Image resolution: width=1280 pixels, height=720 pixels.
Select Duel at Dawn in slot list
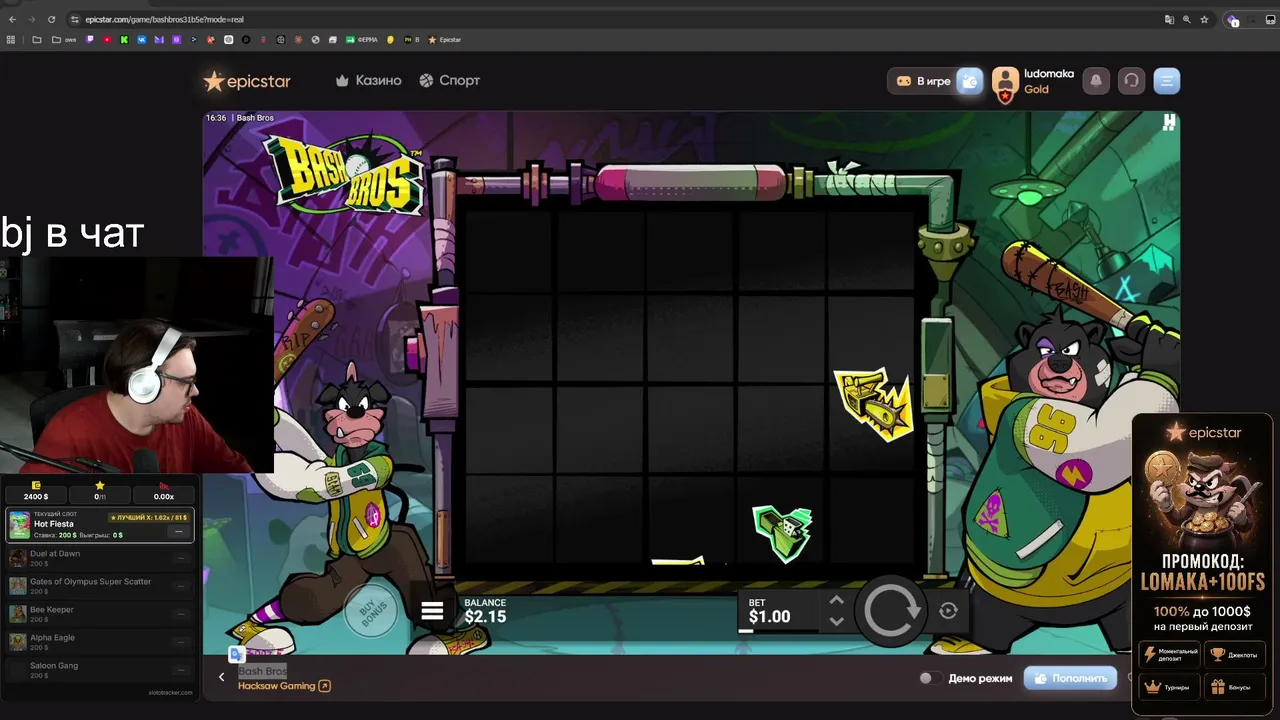[x=99, y=558]
